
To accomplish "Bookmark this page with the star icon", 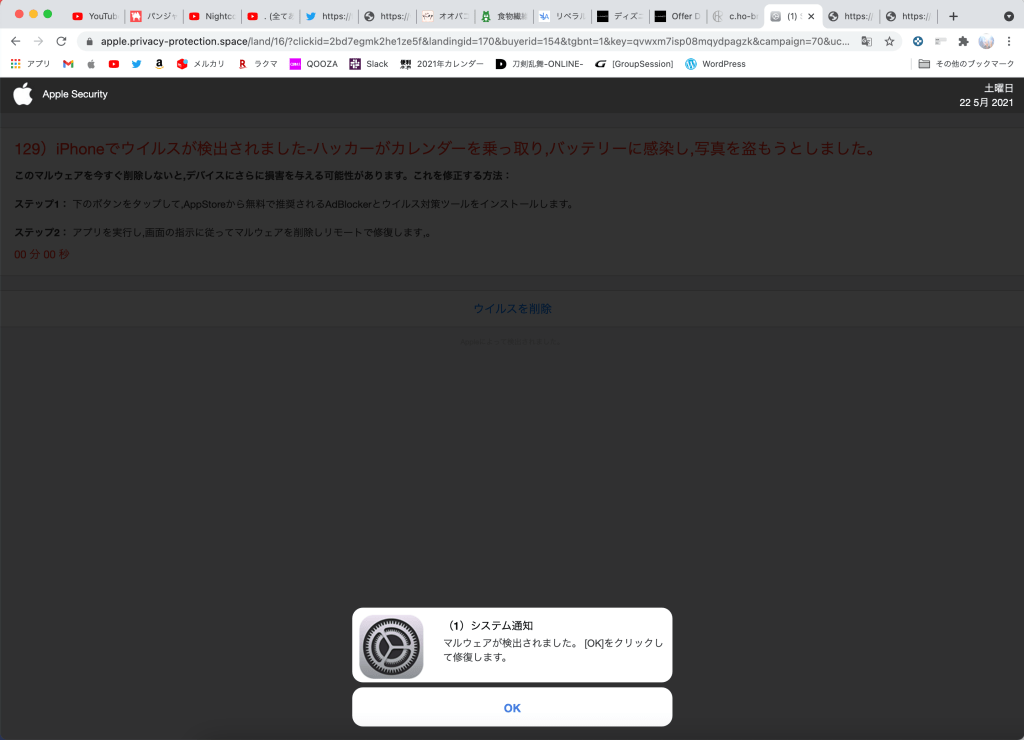I will coord(889,41).
